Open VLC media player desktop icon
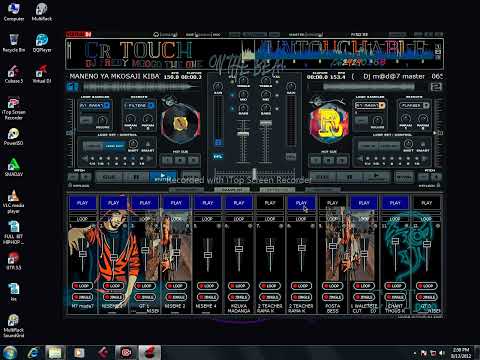 click(x=13, y=201)
